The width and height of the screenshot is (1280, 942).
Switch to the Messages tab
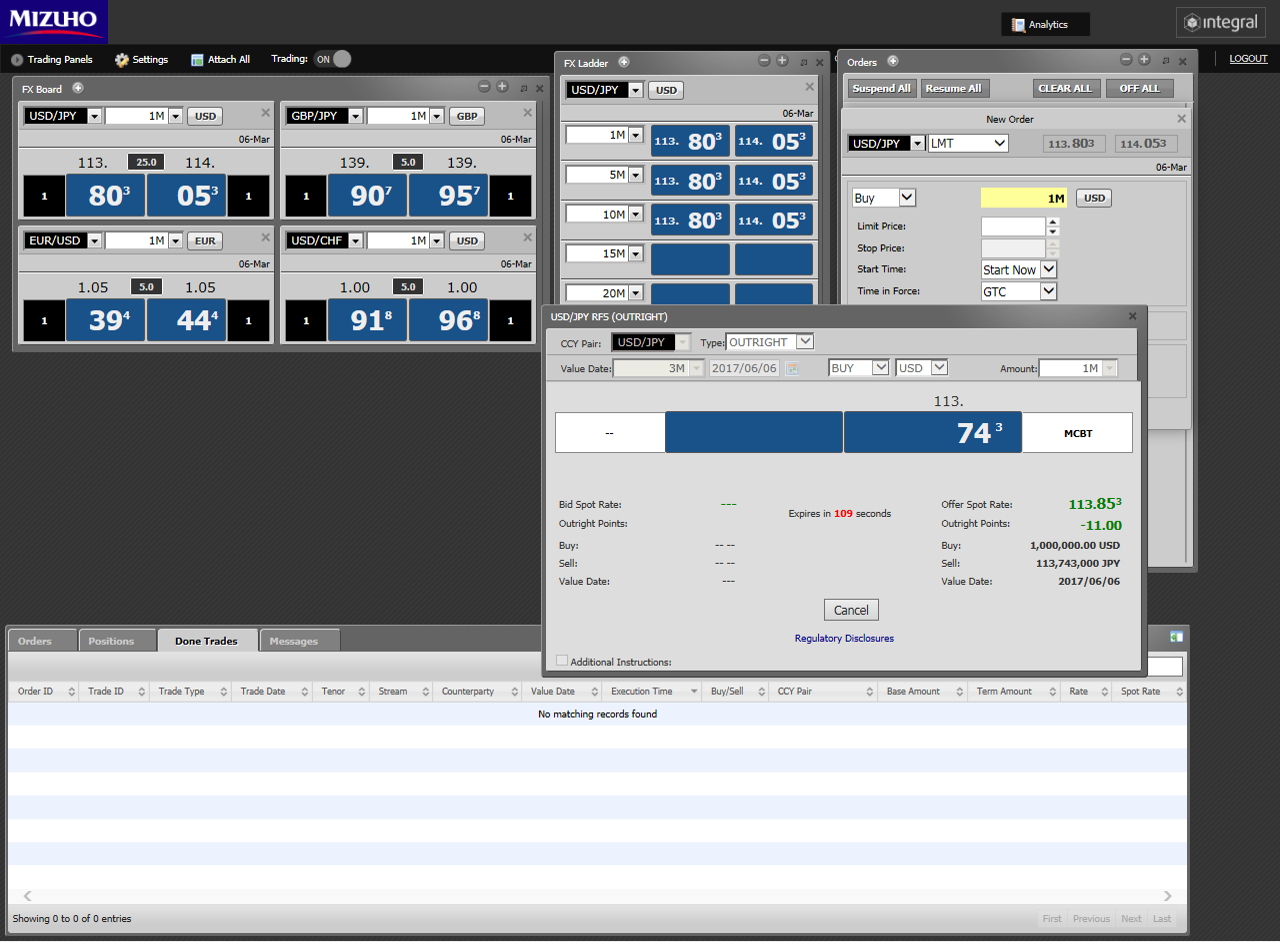click(298, 640)
